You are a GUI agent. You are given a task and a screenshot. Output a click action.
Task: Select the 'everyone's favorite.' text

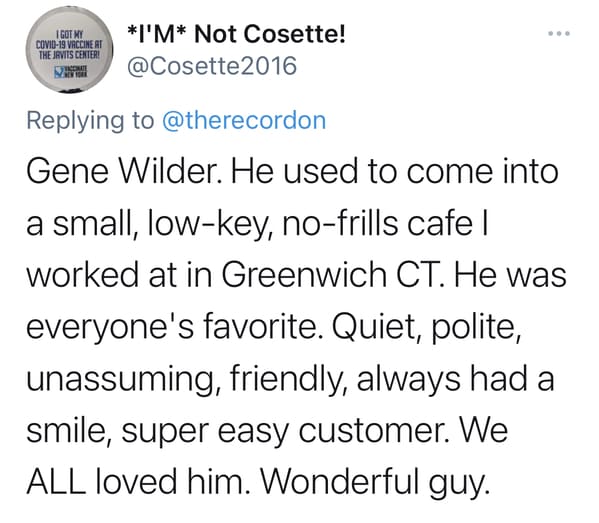tap(172, 327)
